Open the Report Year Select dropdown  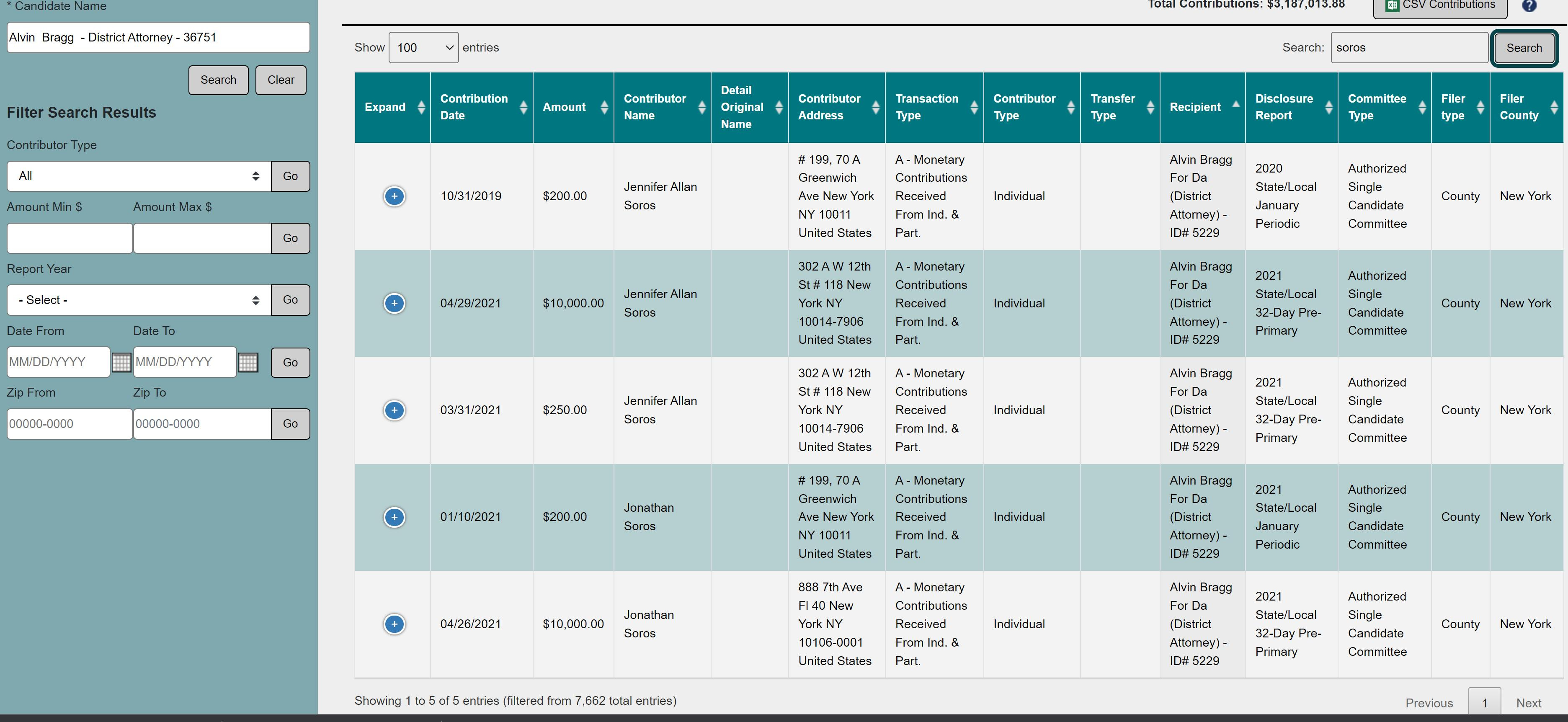pos(139,300)
